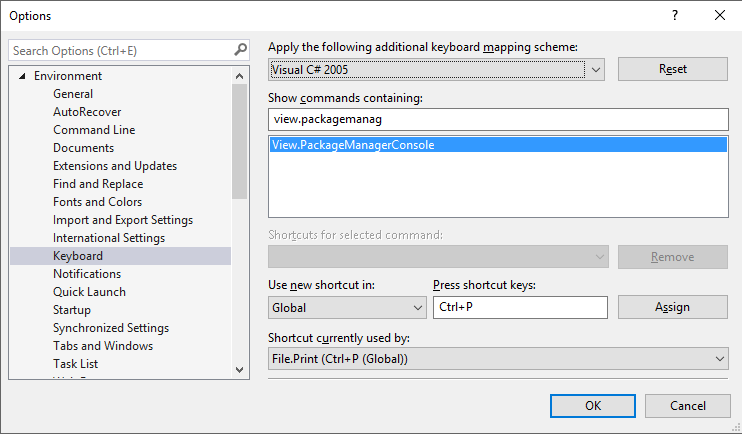Click the Remove button
Viewport: 742px width, 434px height.
[x=672, y=257]
